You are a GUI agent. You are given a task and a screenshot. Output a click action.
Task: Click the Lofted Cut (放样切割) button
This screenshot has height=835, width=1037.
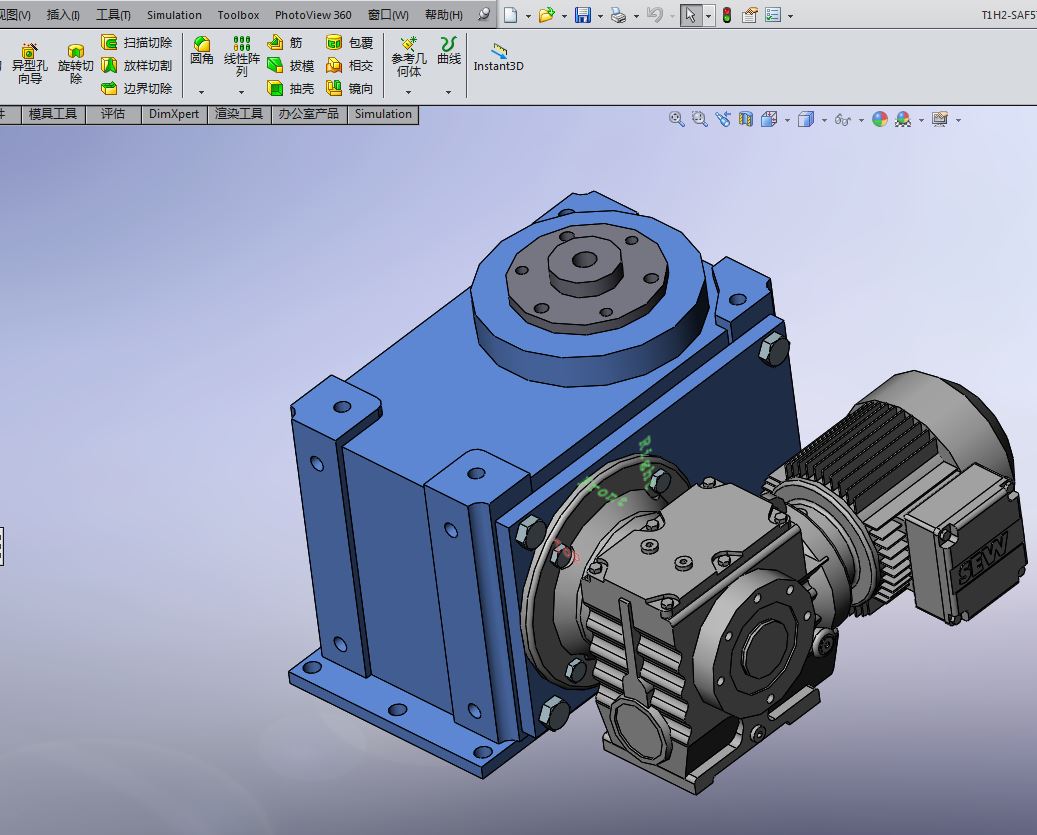point(137,66)
